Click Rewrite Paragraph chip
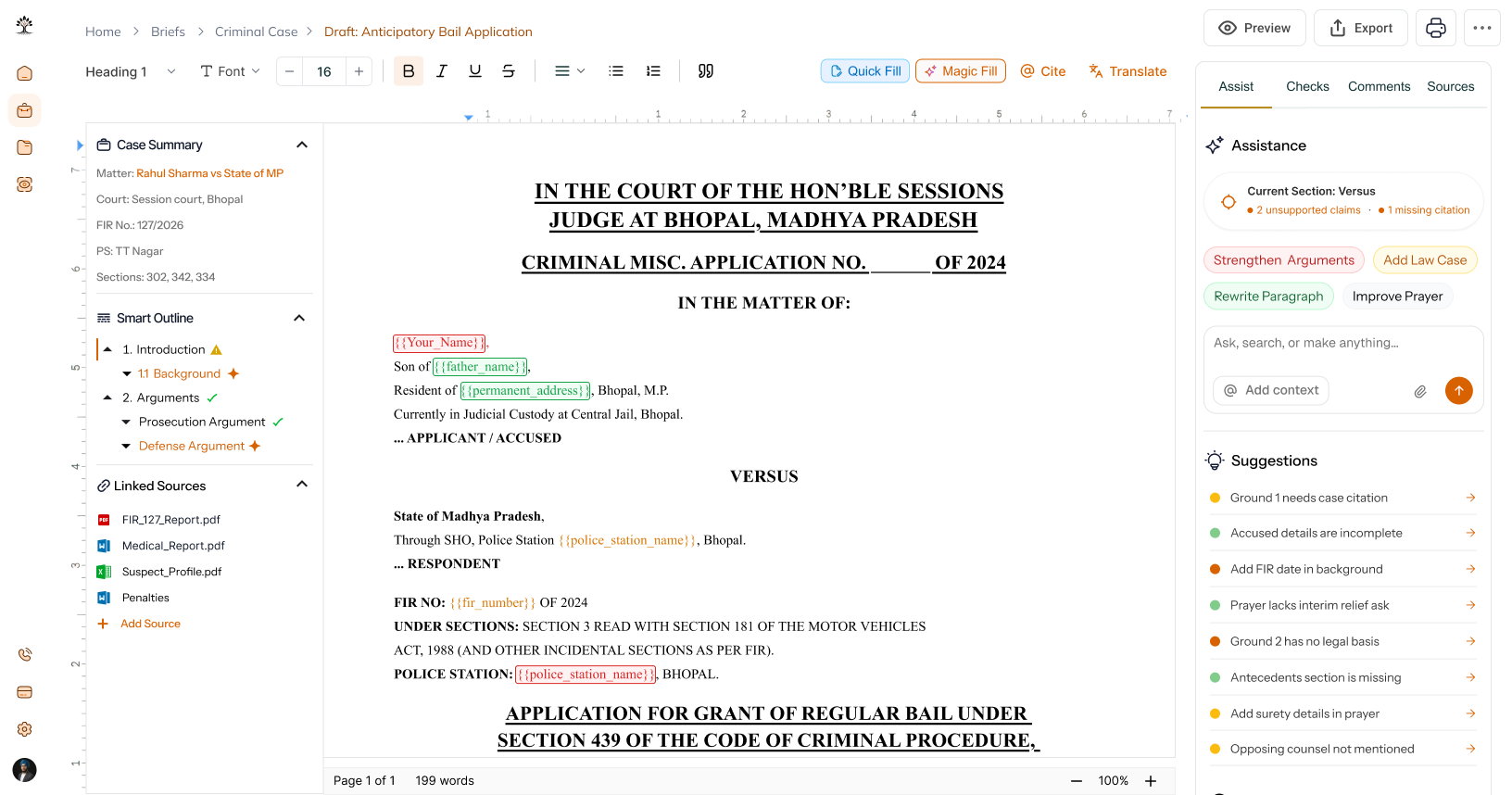The image size is (1512, 795). (1268, 297)
